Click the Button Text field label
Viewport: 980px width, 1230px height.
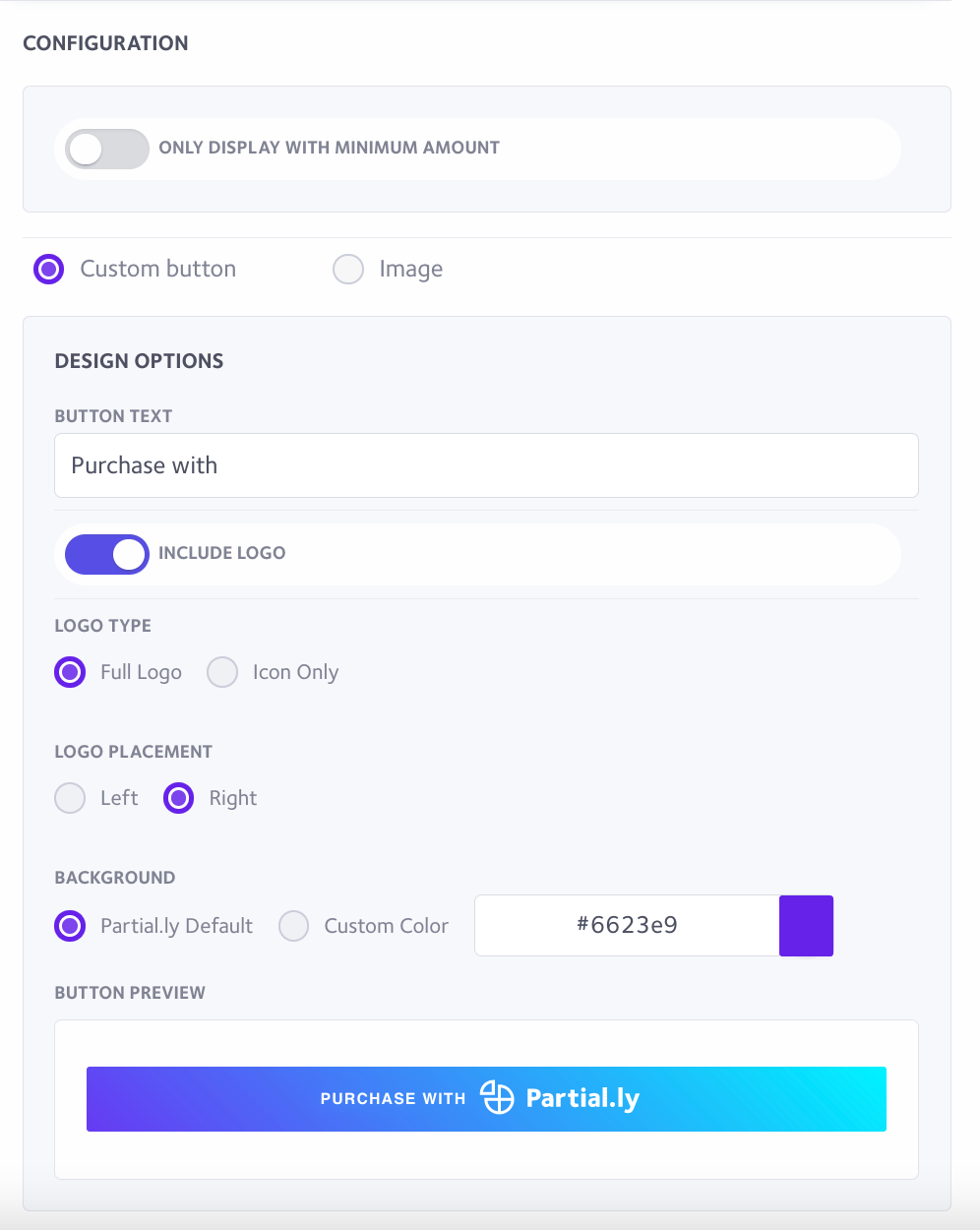pos(113,416)
